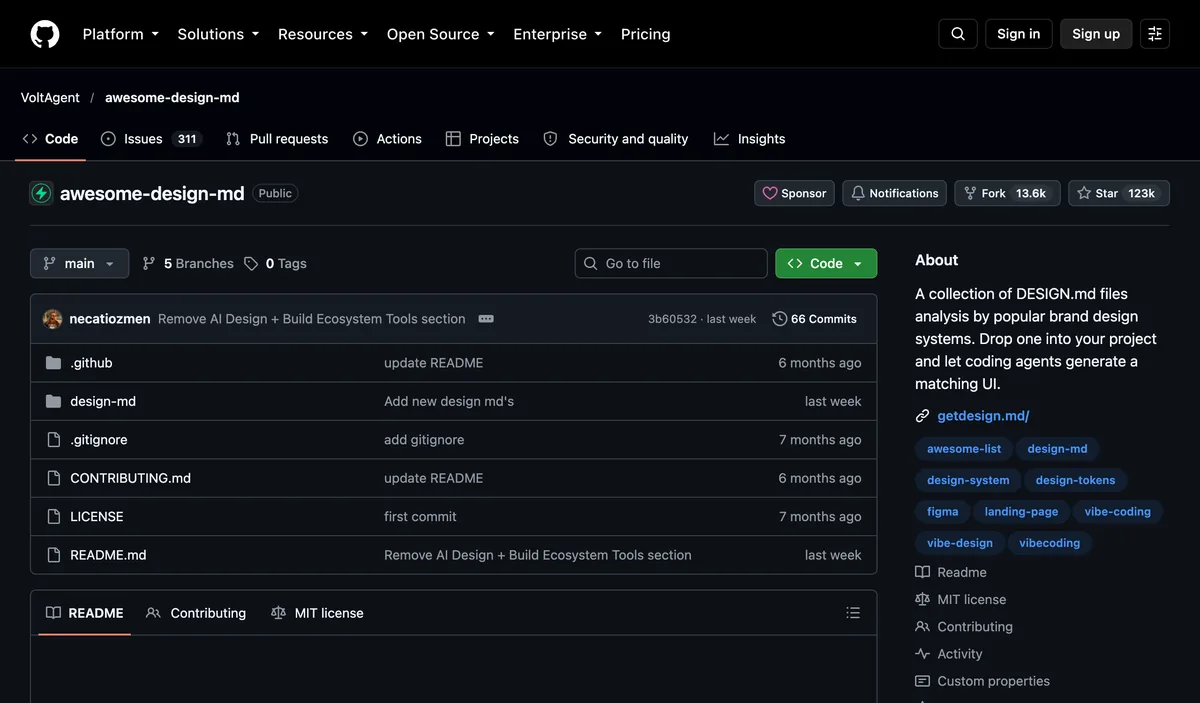Screen dimensions: 1200x703
Task: Select the vibe-coding topic tag
Action: coord(1117,511)
